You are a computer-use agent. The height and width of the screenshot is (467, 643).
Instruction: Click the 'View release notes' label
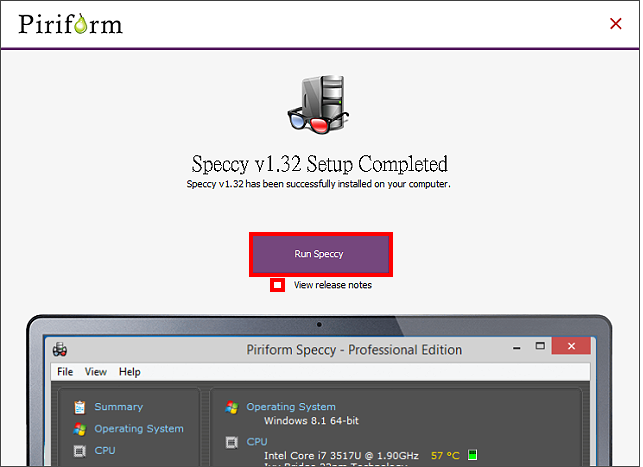(x=333, y=285)
